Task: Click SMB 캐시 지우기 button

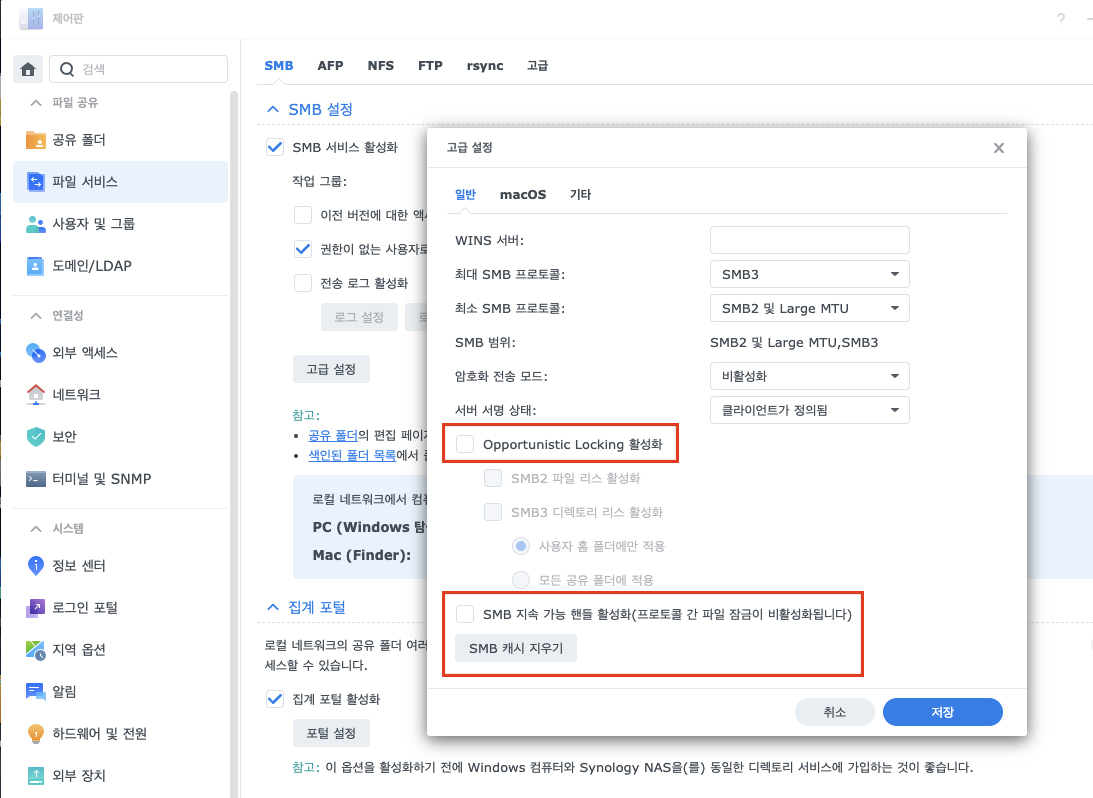Action: (516, 648)
